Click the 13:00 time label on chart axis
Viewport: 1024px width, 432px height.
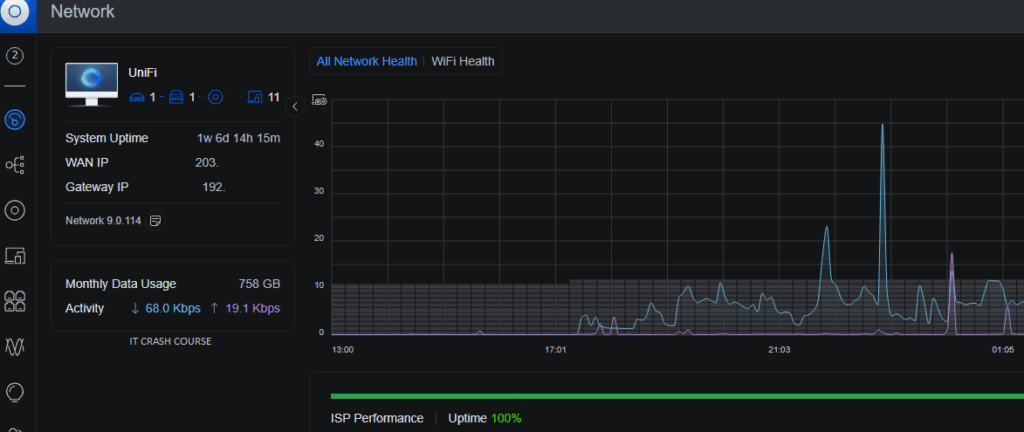coord(343,350)
